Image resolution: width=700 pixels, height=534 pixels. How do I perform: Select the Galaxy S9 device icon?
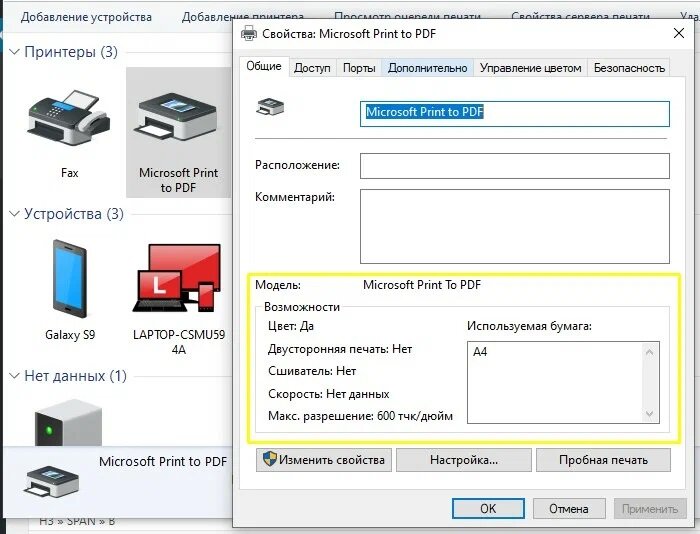(70, 279)
